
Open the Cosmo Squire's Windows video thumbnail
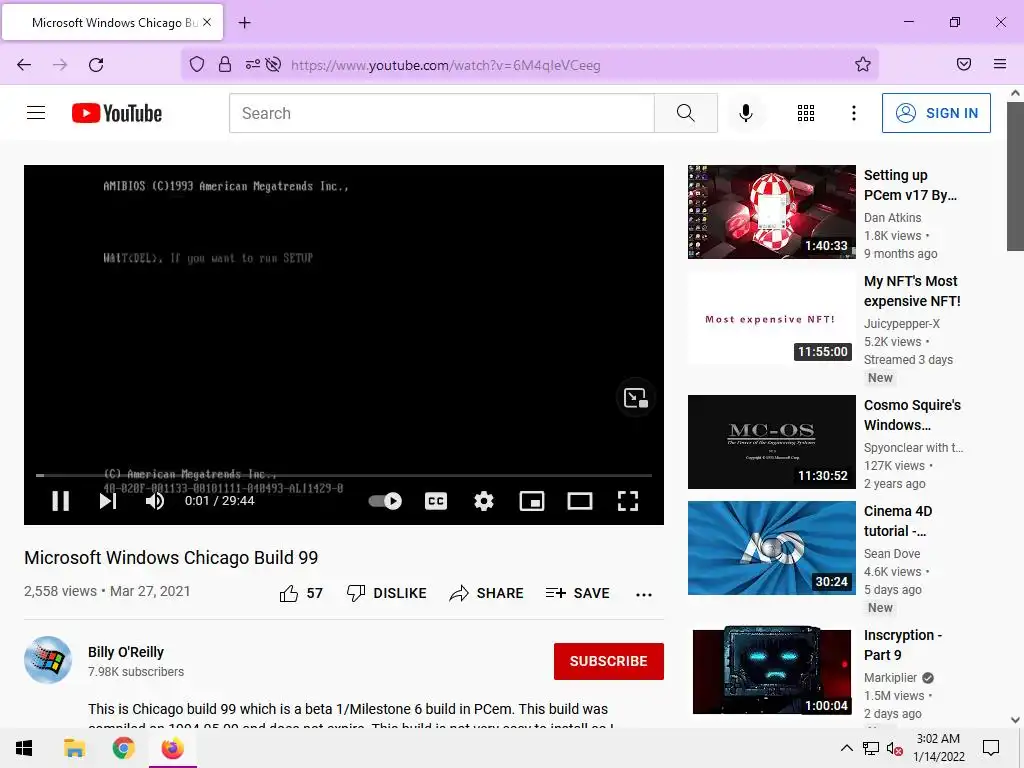click(771, 441)
